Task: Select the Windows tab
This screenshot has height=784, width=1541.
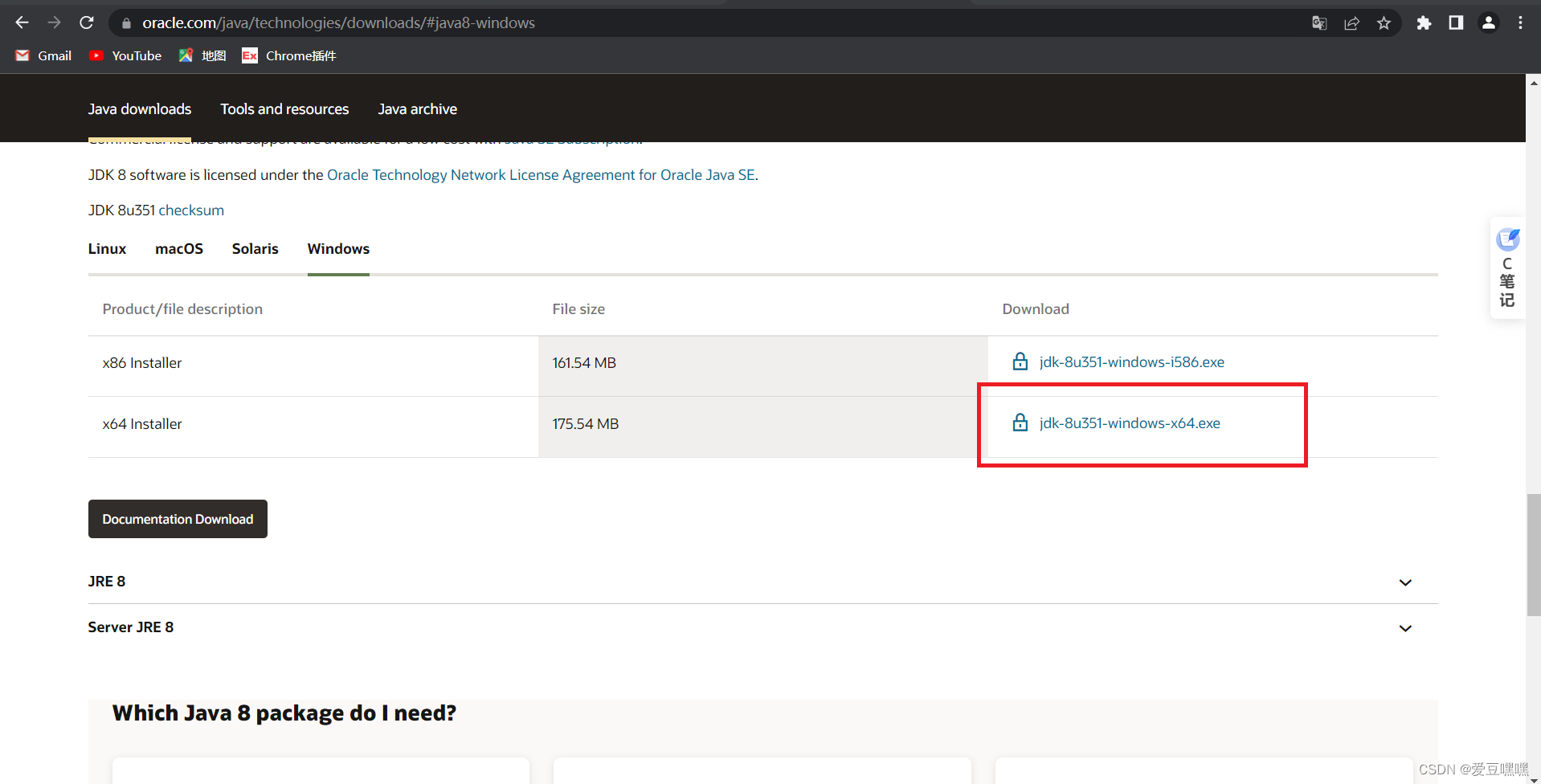Action: 338,249
